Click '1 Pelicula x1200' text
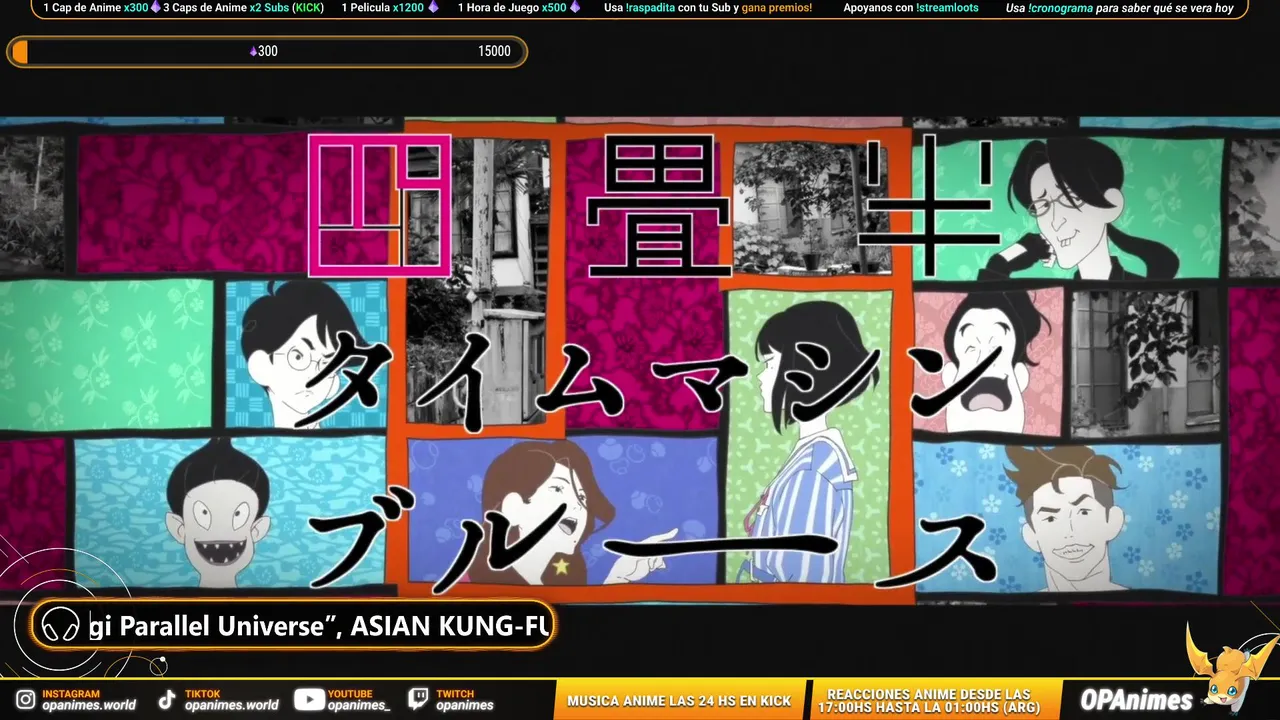The height and width of the screenshot is (720, 1280). 383,8
